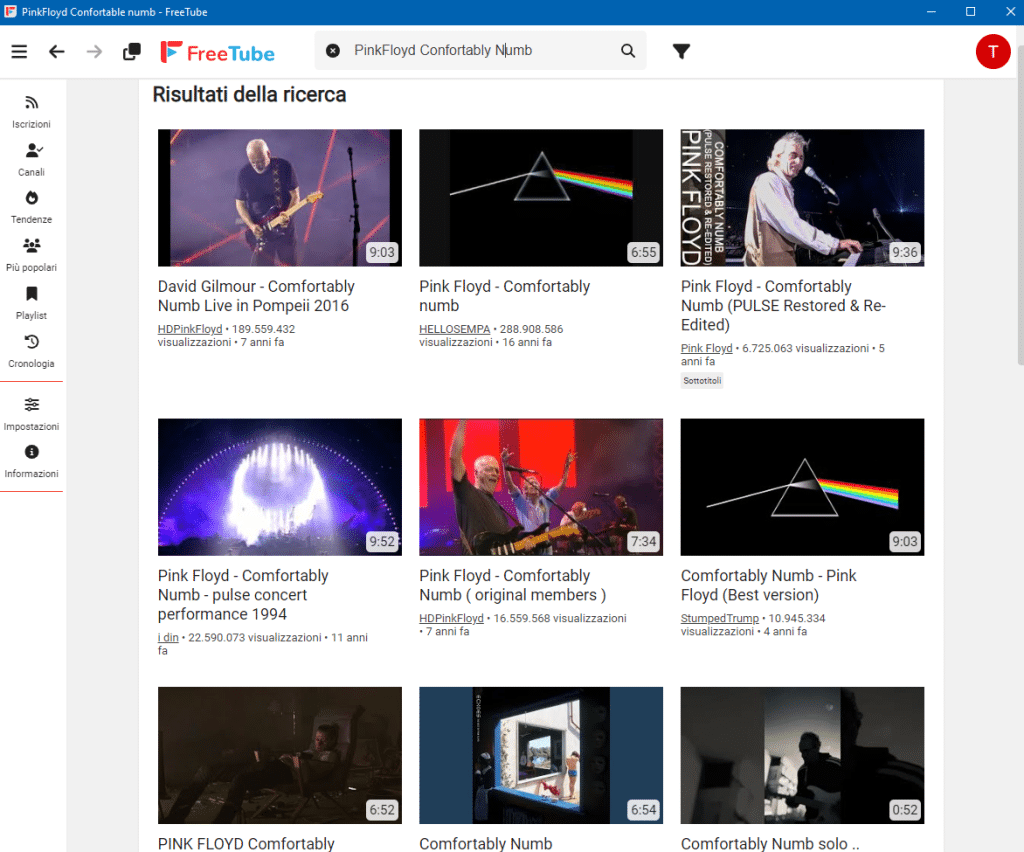Open the Best version prism thumbnail
The width and height of the screenshot is (1024, 852).
(802, 487)
